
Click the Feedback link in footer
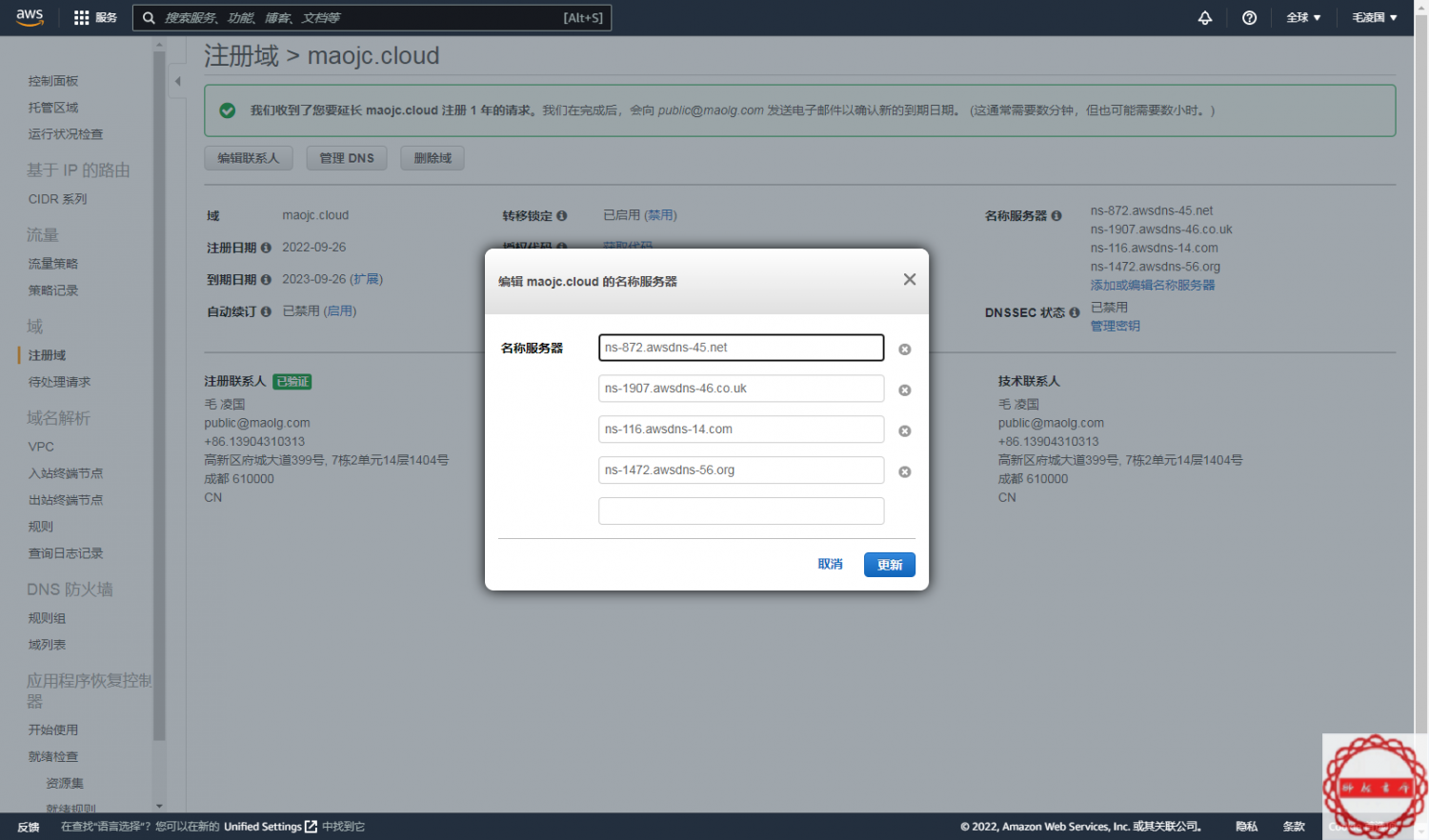click(29, 827)
